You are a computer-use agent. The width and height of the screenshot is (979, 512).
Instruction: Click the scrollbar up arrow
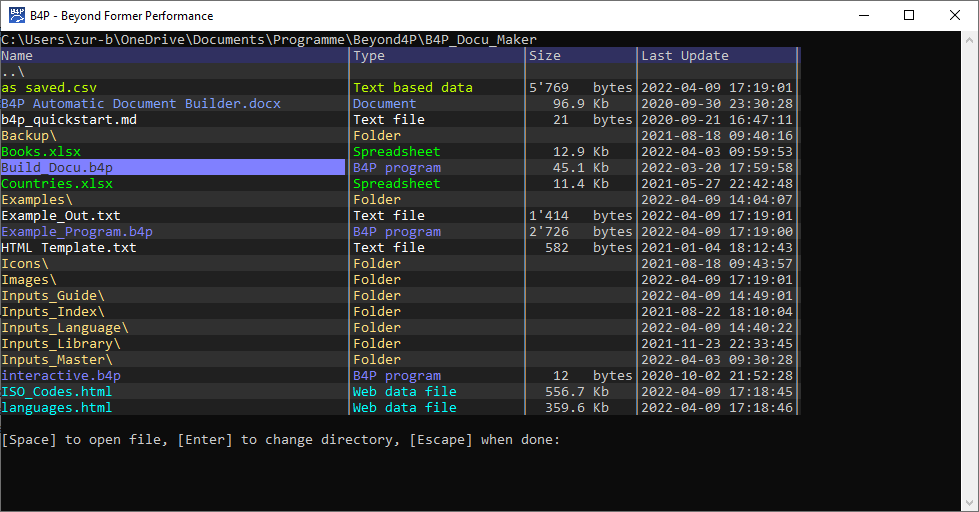(x=970, y=39)
